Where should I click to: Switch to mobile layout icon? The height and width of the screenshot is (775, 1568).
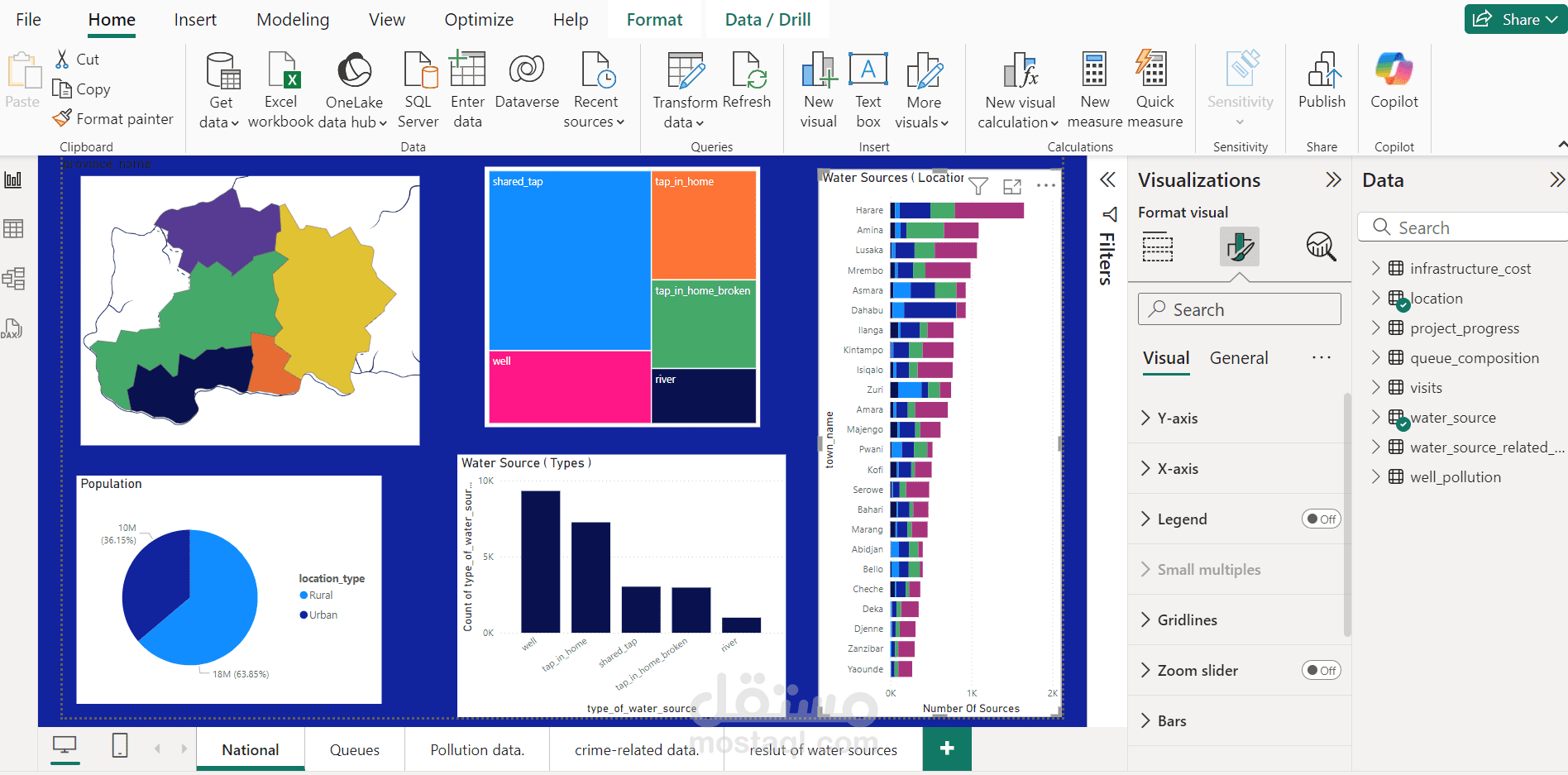tap(120, 745)
